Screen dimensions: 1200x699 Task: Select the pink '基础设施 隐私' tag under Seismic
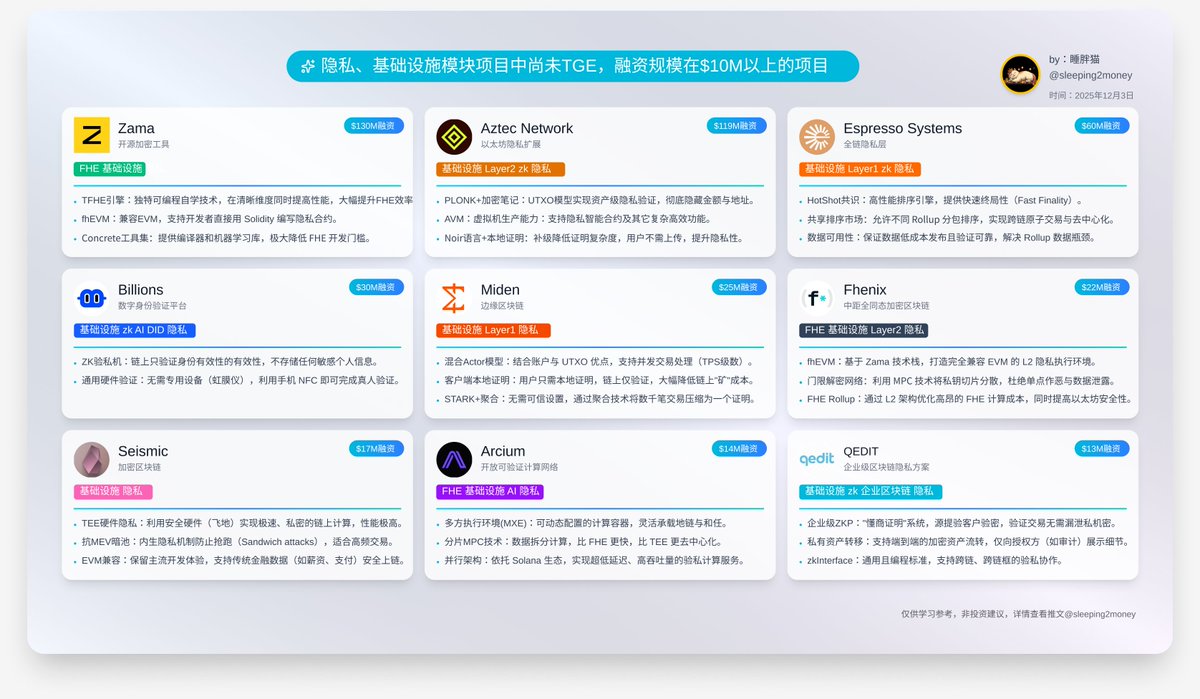(x=111, y=492)
